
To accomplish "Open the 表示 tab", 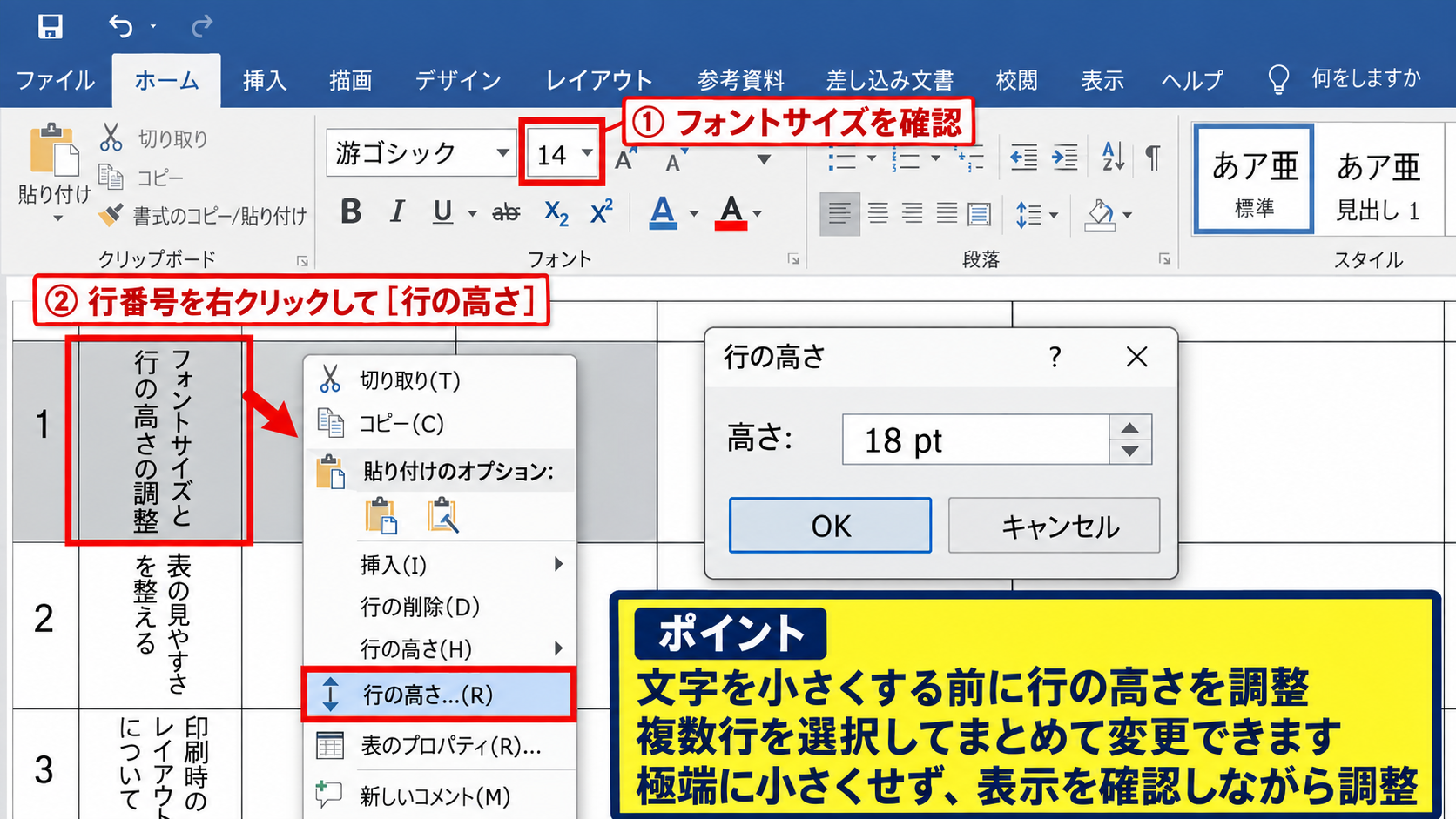I will (x=1102, y=81).
